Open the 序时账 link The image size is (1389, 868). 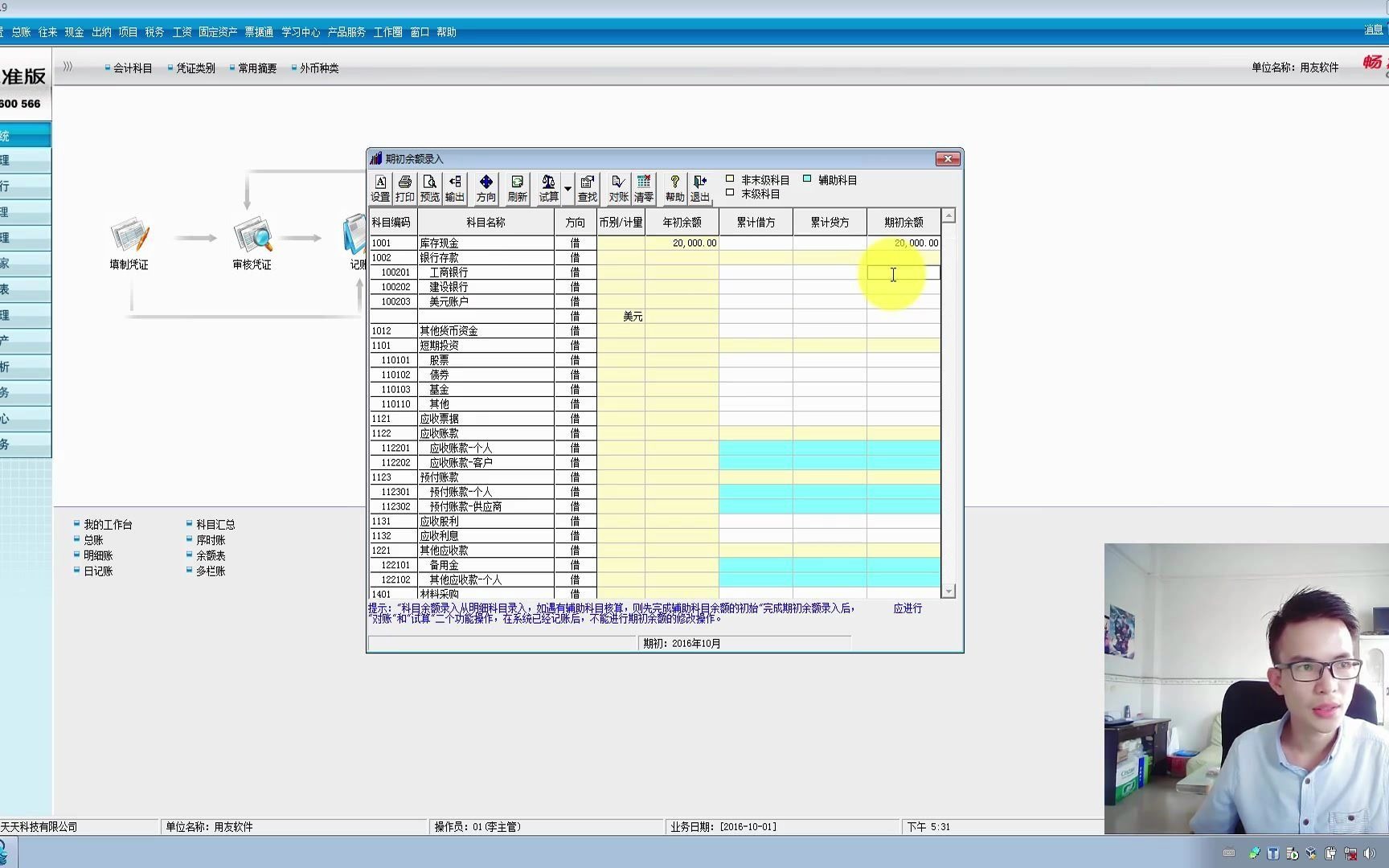click(x=211, y=540)
